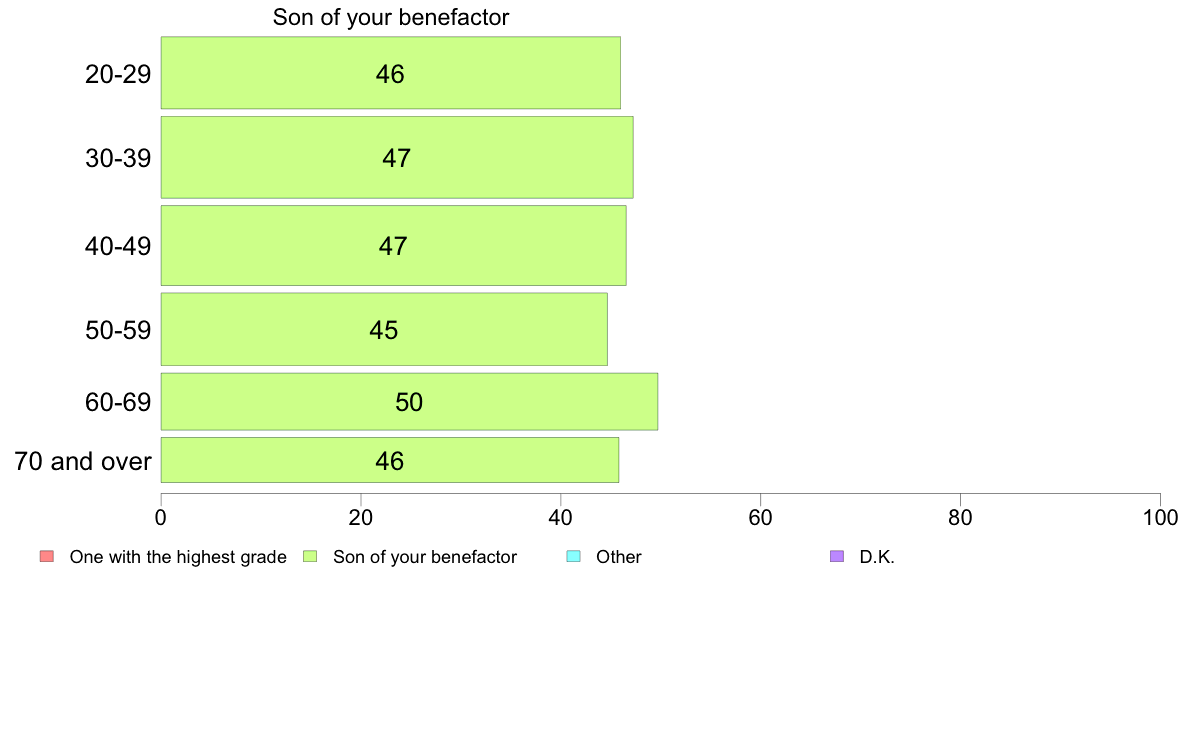Click the purple 'D.K.' legend swatch

(x=837, y=556)
